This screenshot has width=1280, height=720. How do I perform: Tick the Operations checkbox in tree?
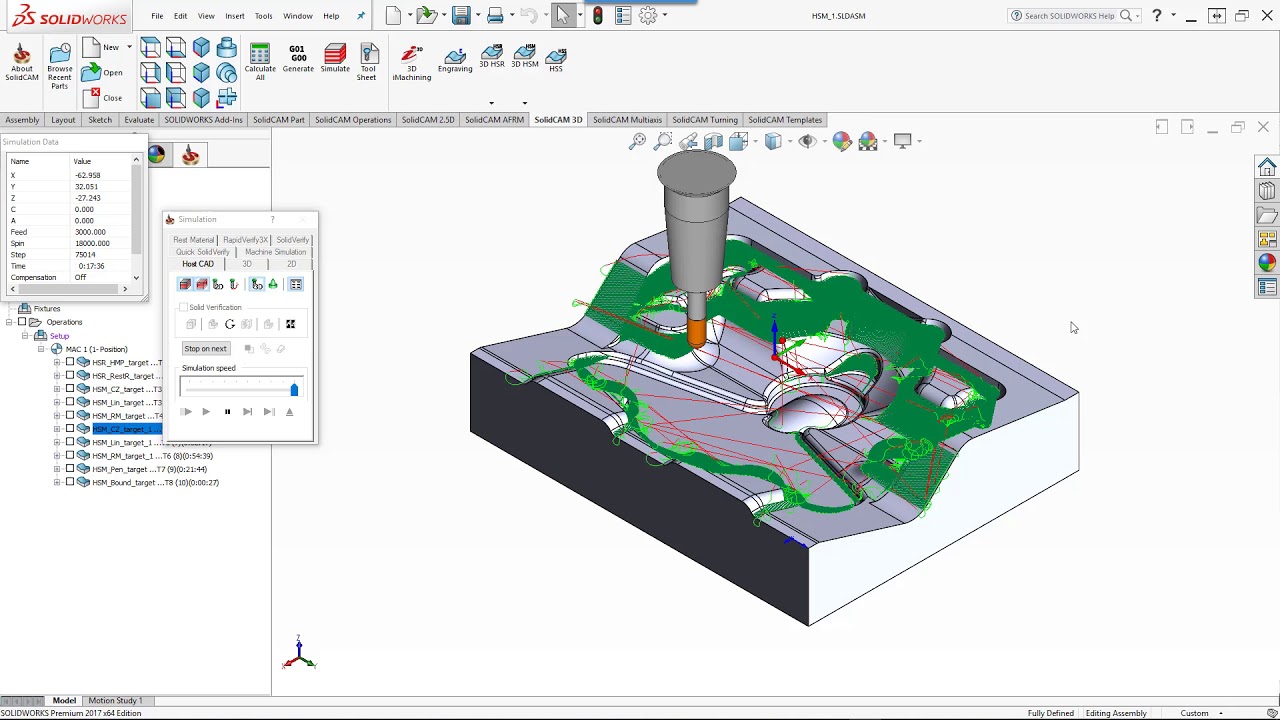[x=22, y=322]
